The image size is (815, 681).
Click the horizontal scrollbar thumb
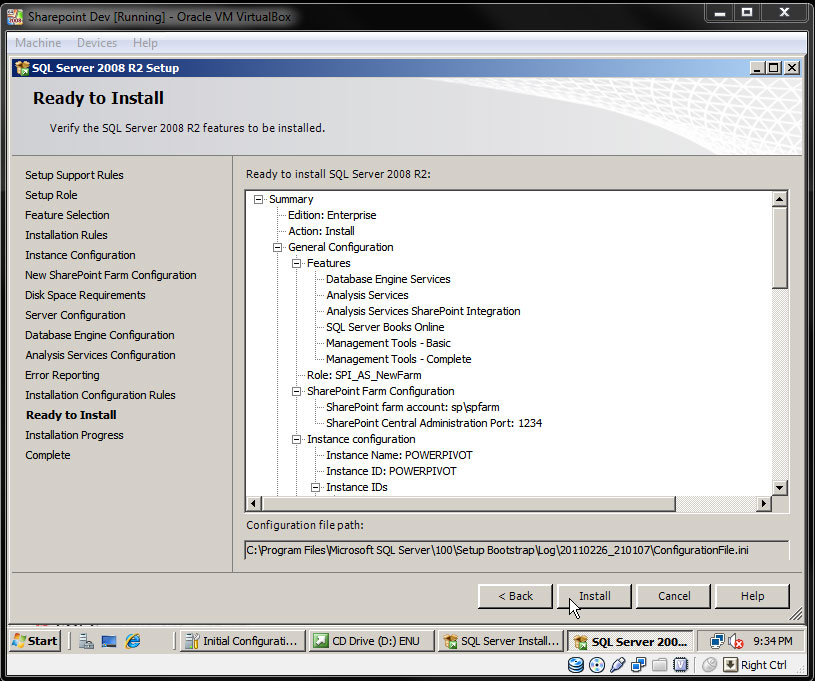click(x=469, y=503)
